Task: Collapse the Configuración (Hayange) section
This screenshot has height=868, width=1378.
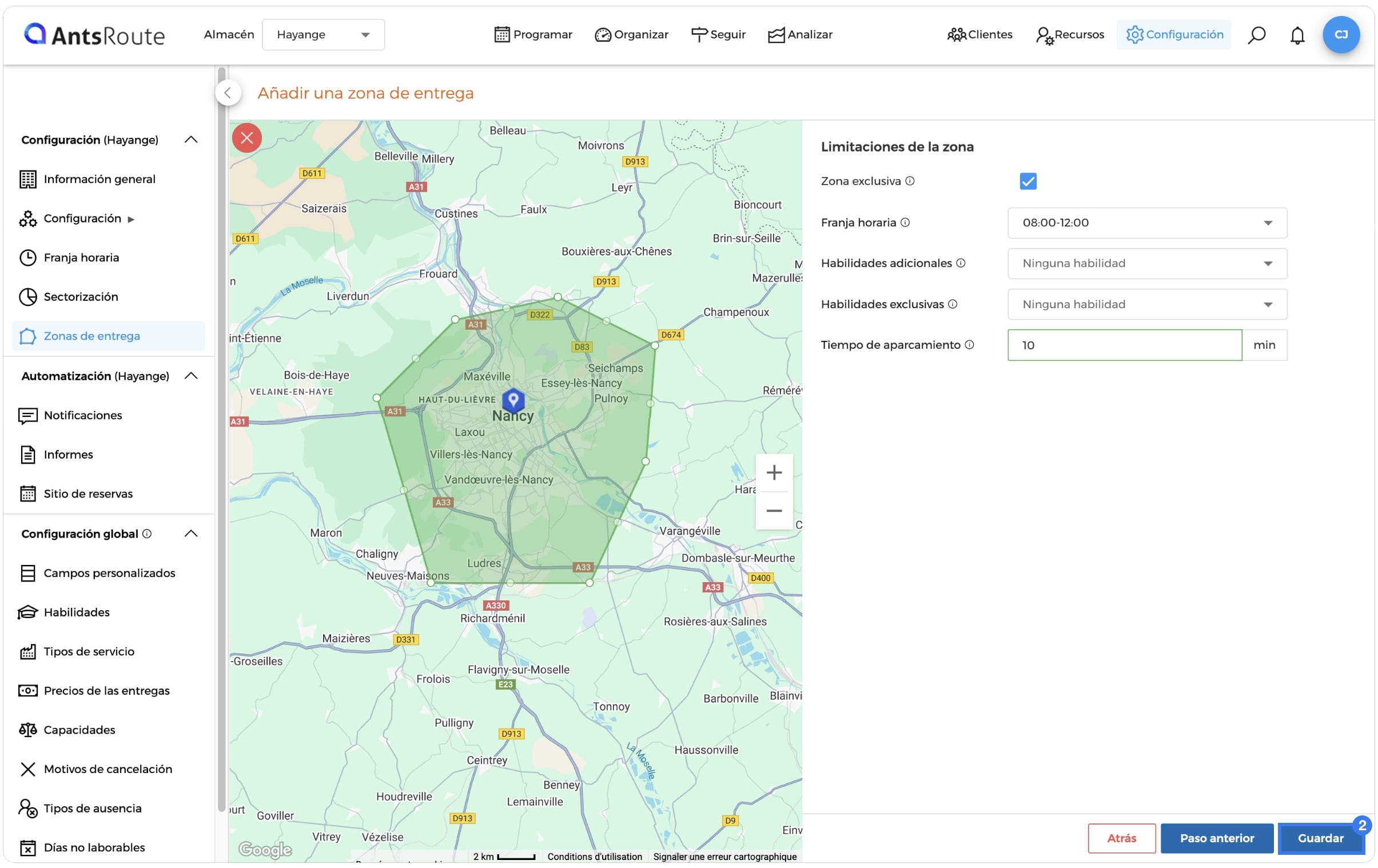Action: point(191,140)
